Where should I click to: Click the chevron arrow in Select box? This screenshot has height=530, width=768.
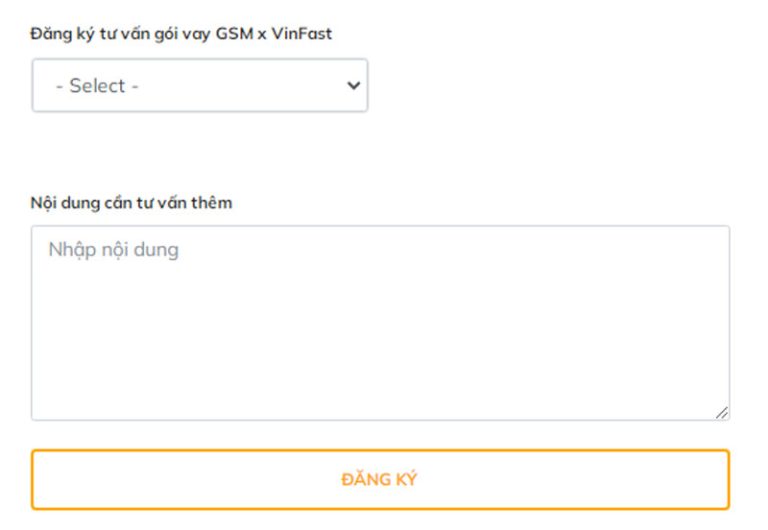[353, 85]
